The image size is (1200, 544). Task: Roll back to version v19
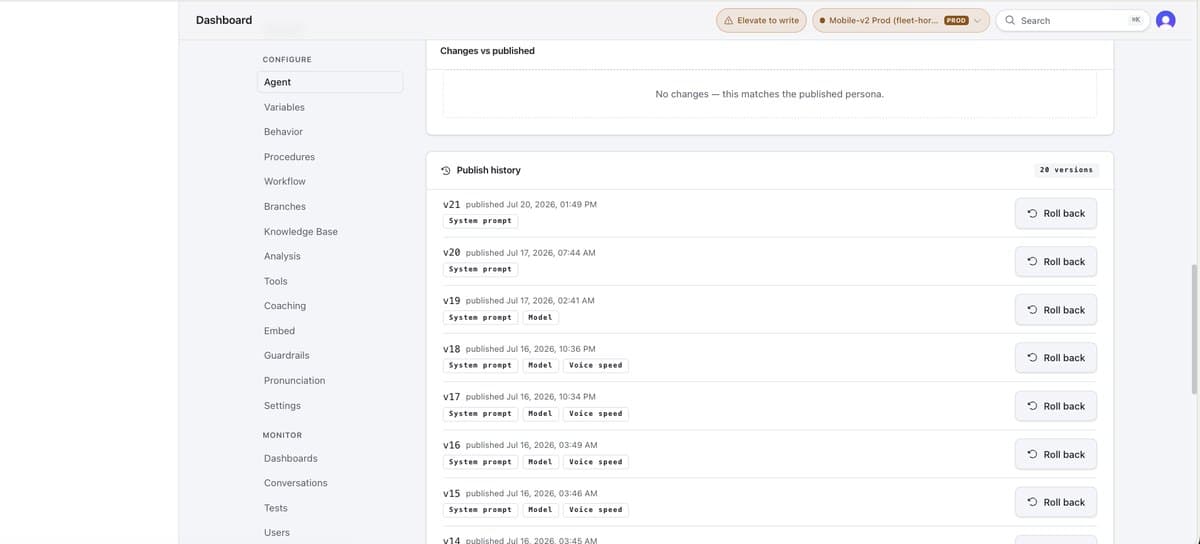(1056, 310)
